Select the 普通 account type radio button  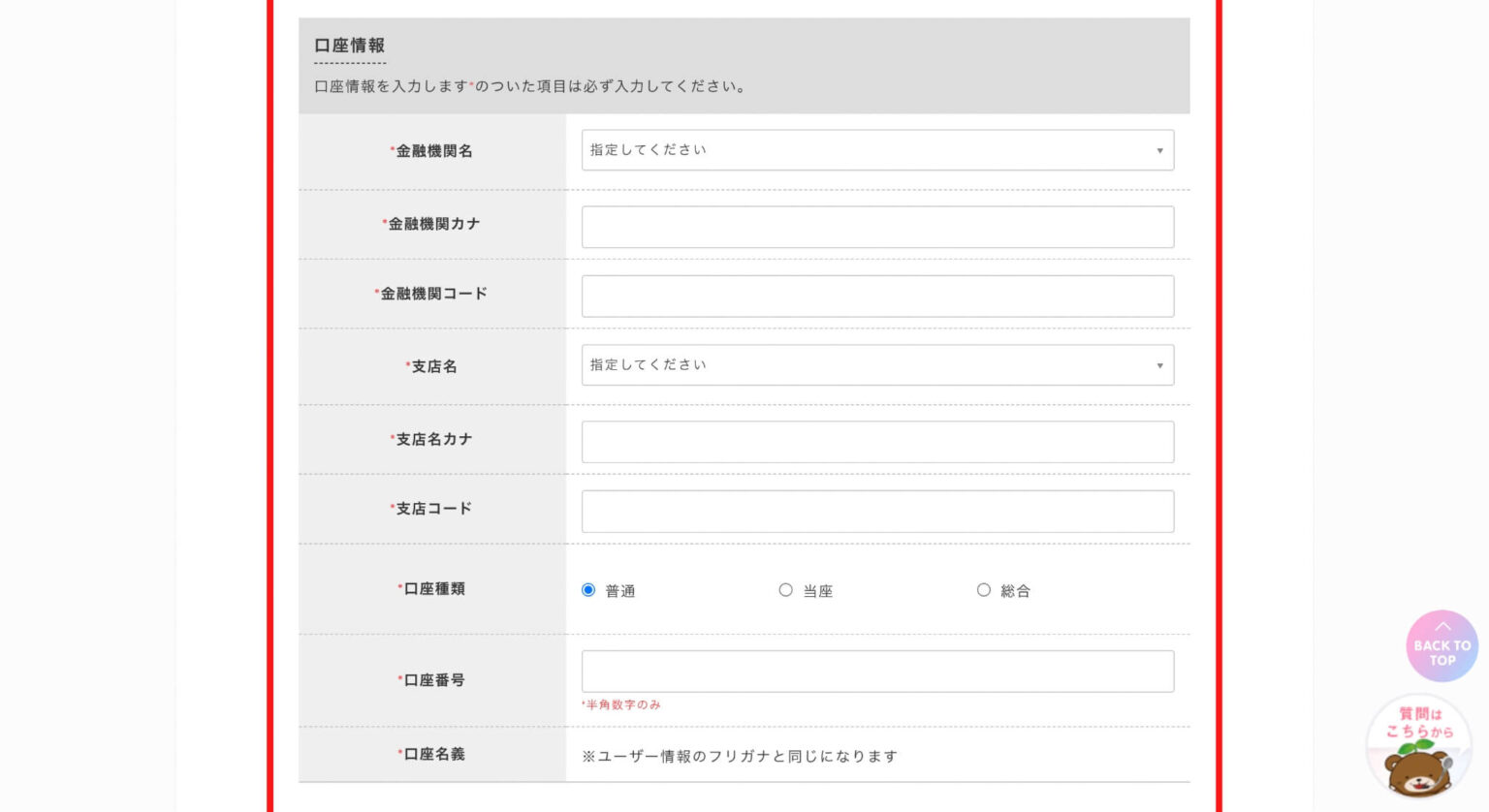click(588, 590)
